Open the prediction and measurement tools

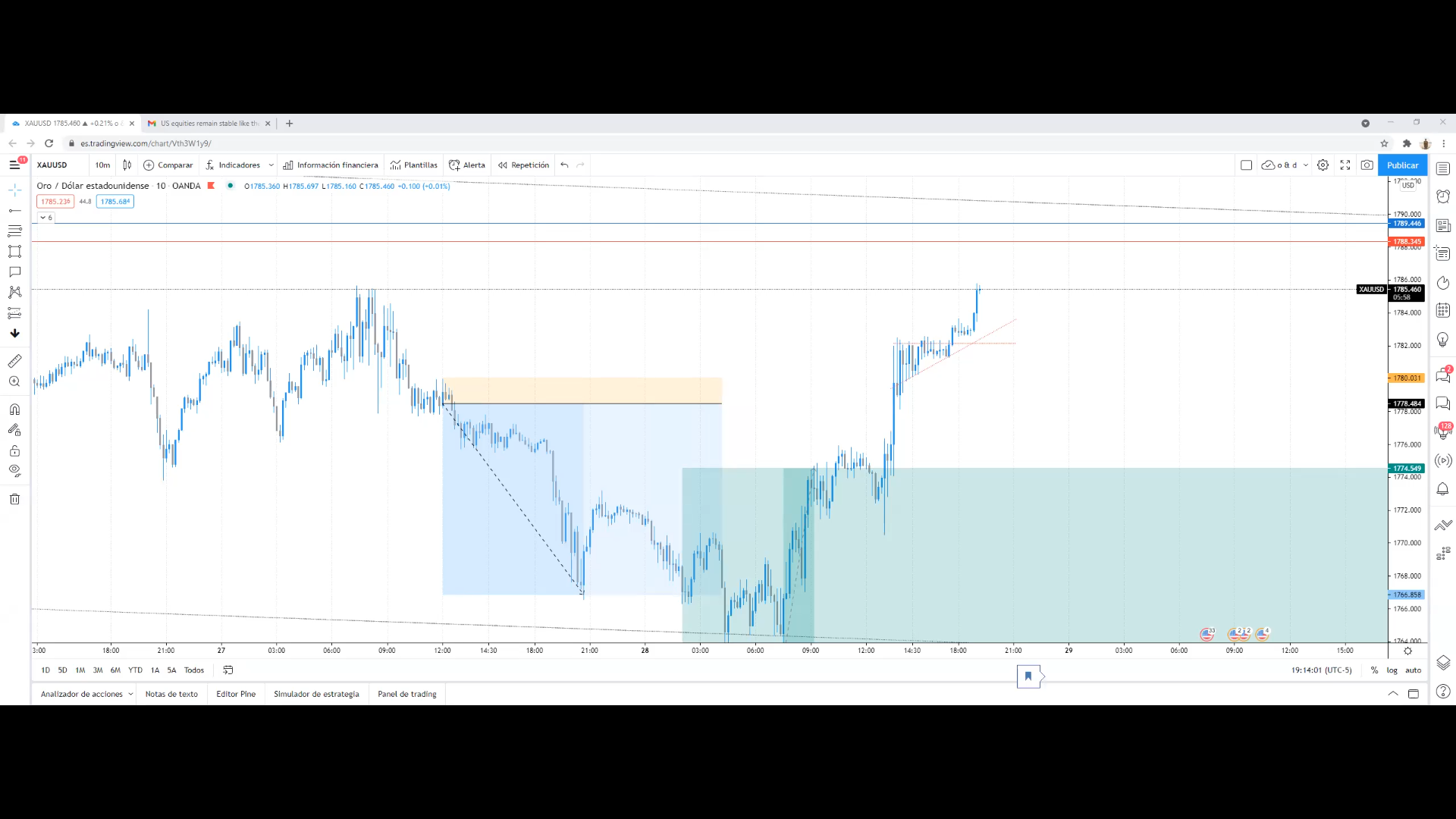click(14, 312)
